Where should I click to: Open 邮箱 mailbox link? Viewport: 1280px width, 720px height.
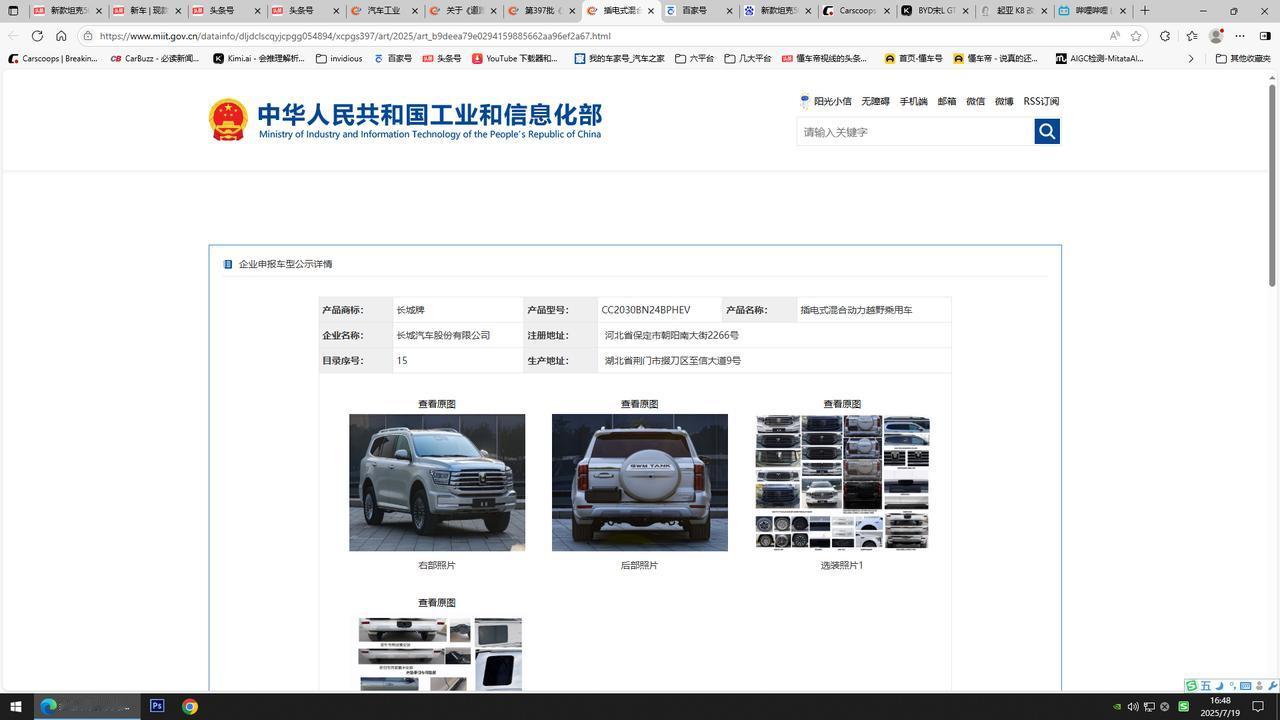(946, 101)
